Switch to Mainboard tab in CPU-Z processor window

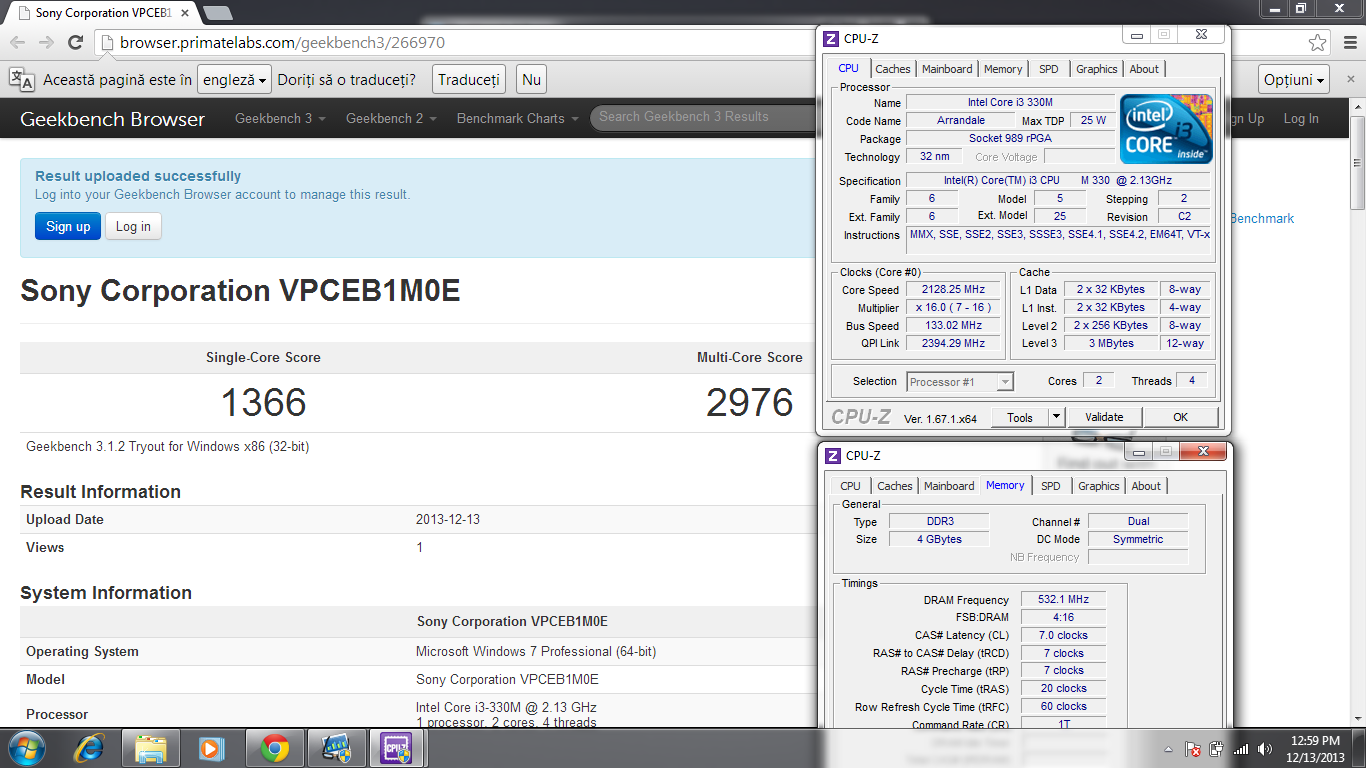[947, 69]
